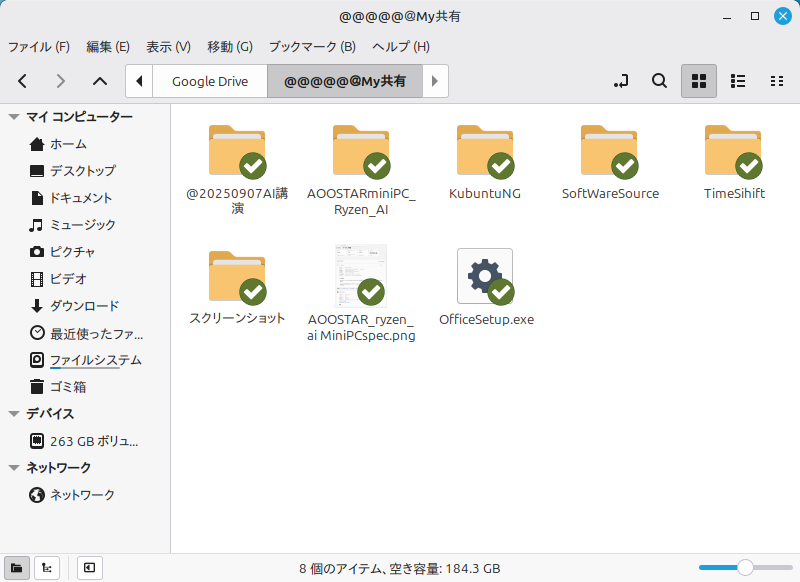The width and height of the screenshot is (800, 582).
Task: Open the ファイル (F) menu
Action: pyautogui.click(x=39, y=46)
